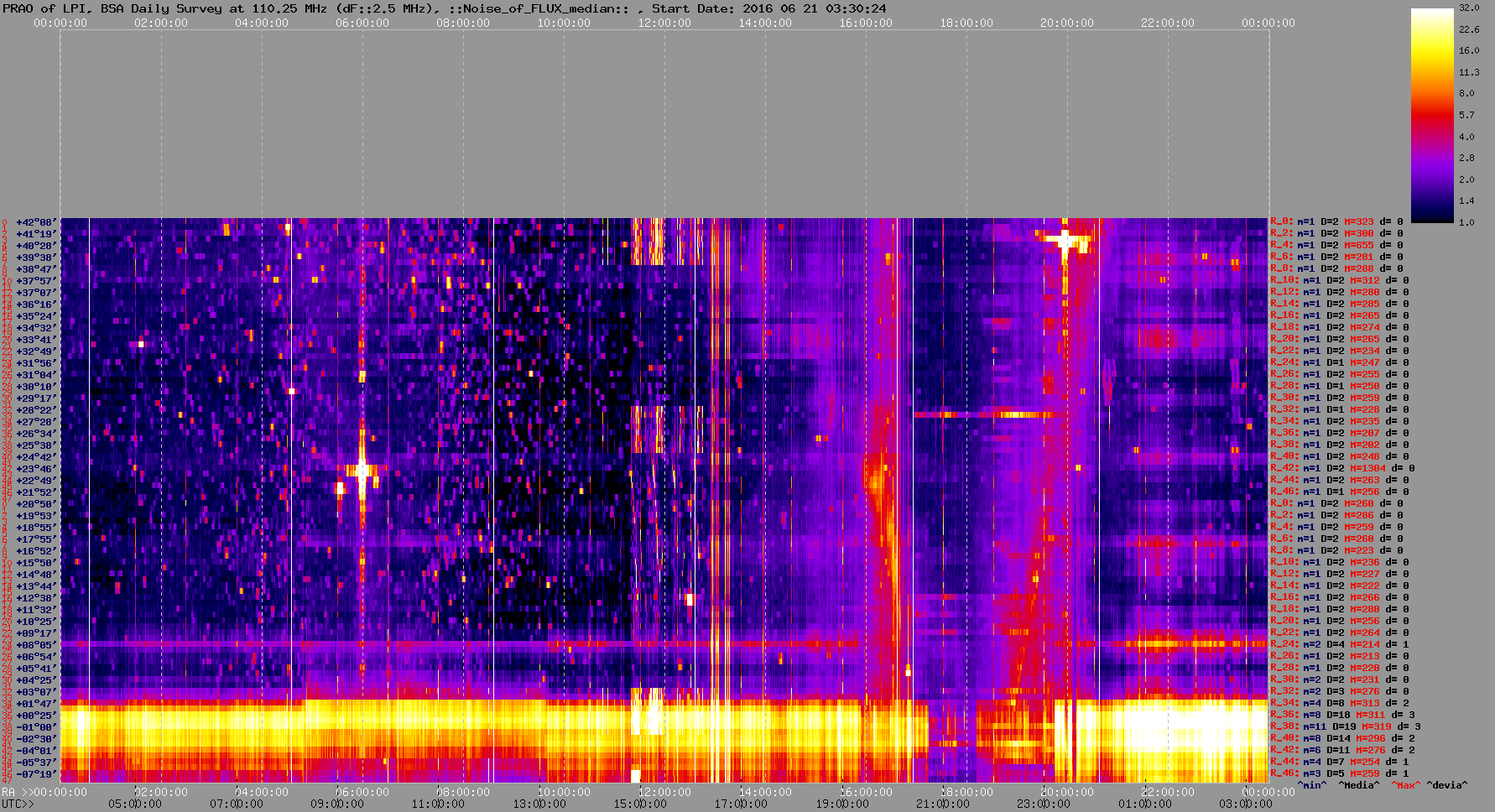Click the '^Media^' column legend
This screenshot has width=1495, height=812.
(x=1359, y=785)
